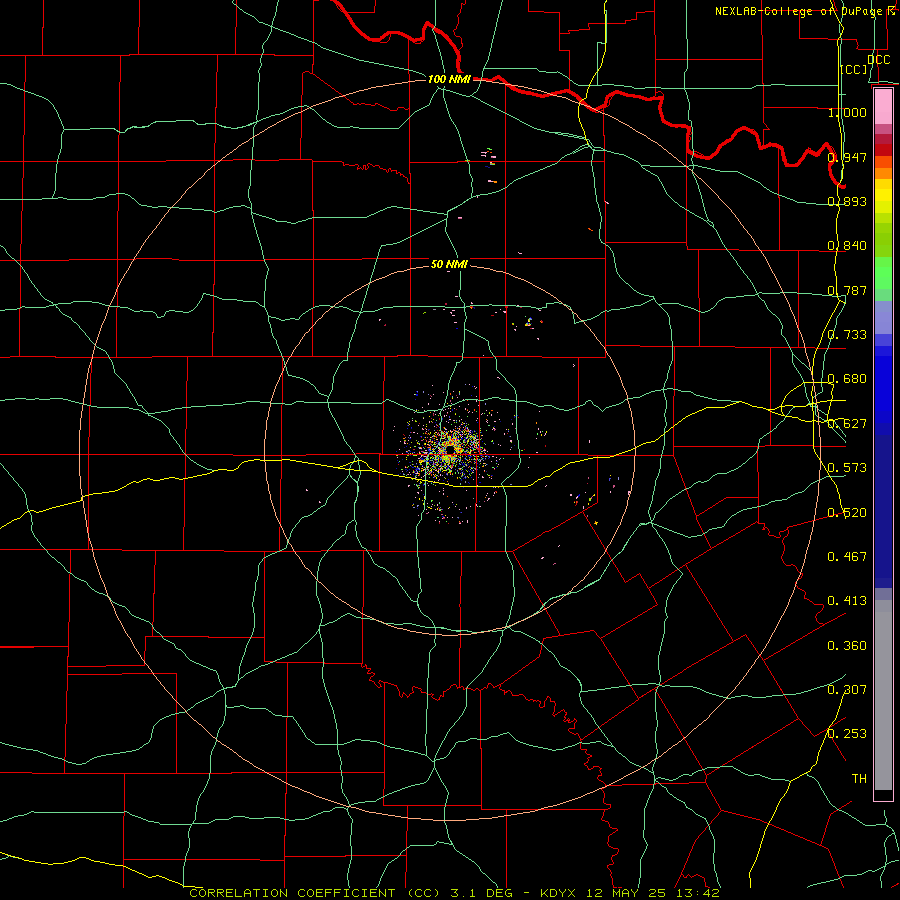Pick the lavender color band on scale
The image size is (900, 900).
[883, 317]
